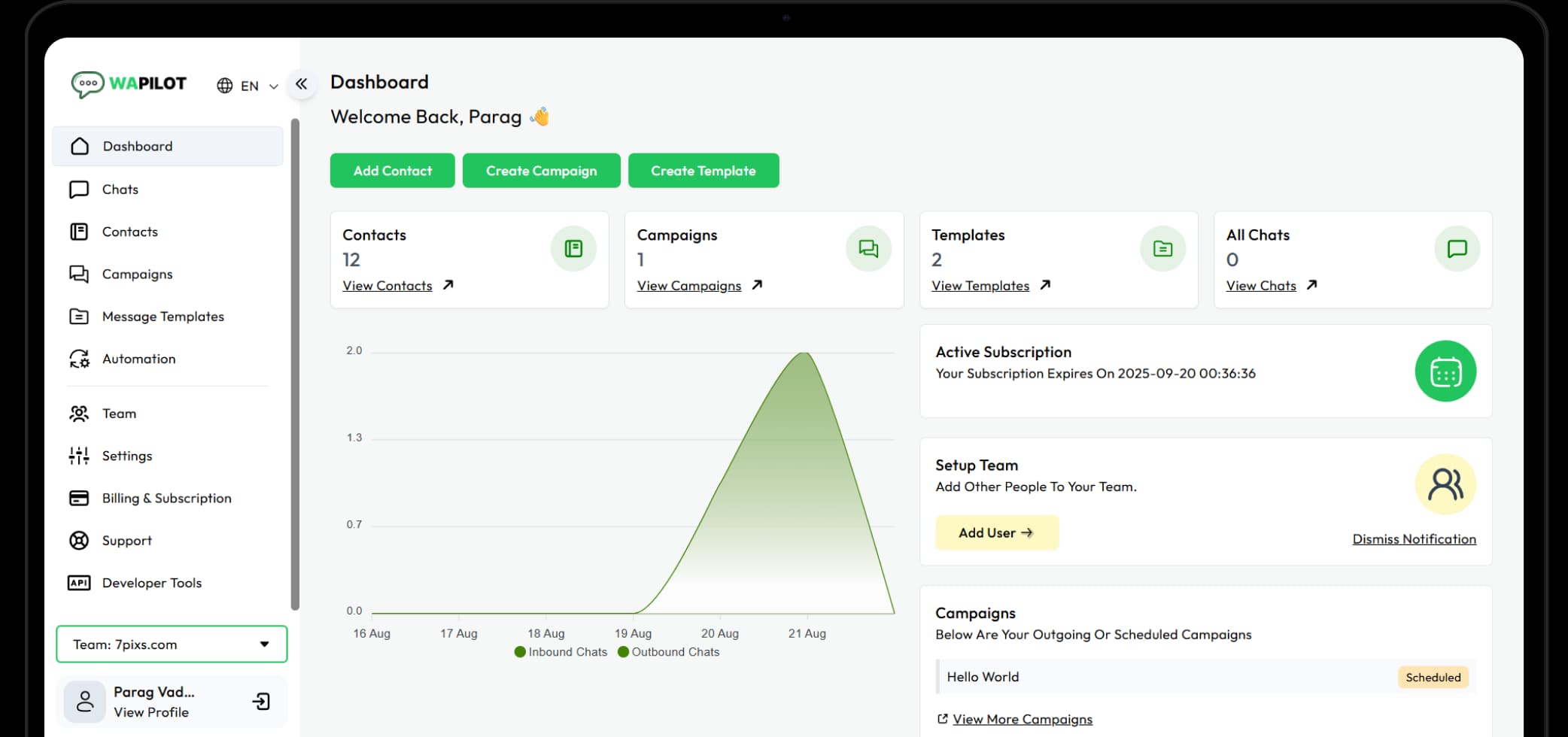This screenshot has height=737, width=1568.
Task: Click the All Chats card message icon
Action: pyautogui.click(x=1457, y=249)
